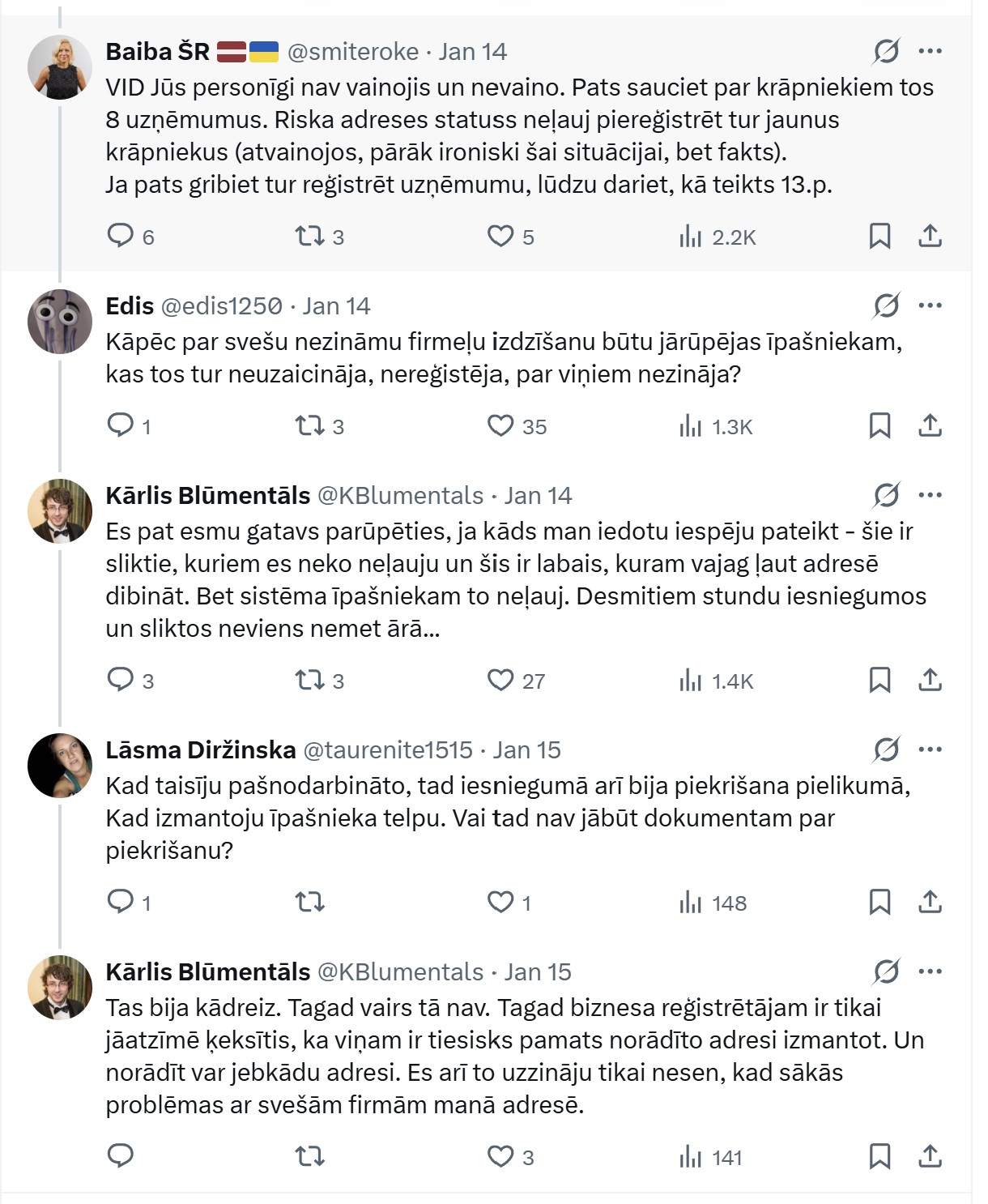Screen dimensions: 988x1204
Task: Open more options on Lāsma Diržinska's tweet
Action: point(930,749)
